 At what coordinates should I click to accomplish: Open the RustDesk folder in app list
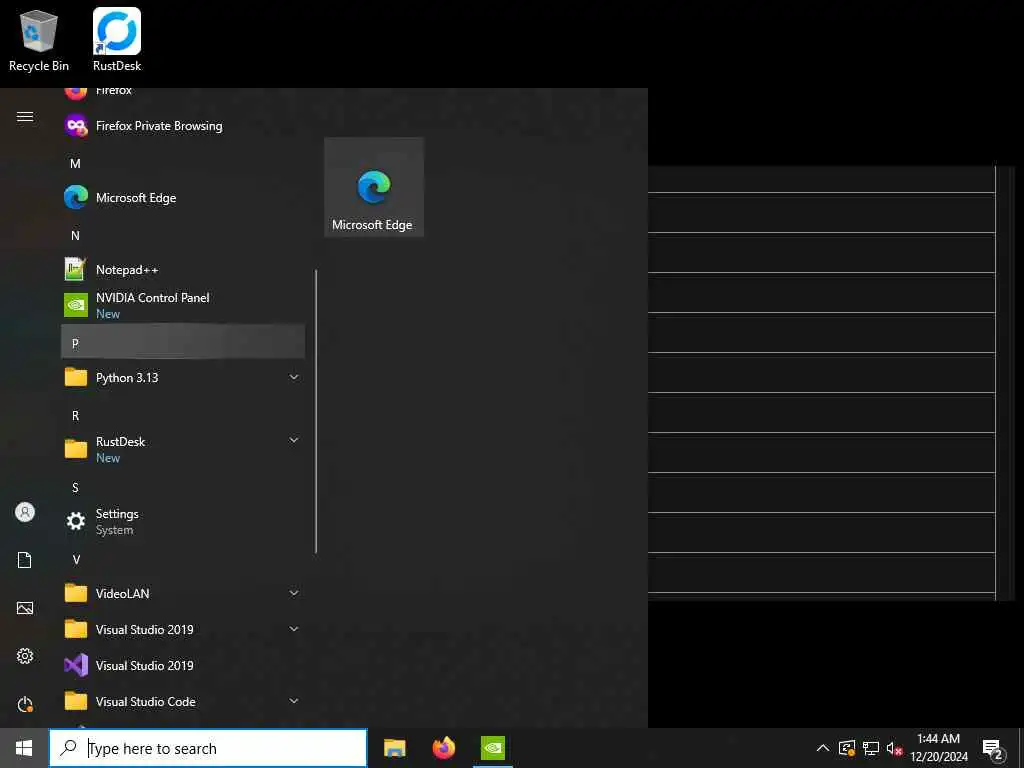(183, 449)
